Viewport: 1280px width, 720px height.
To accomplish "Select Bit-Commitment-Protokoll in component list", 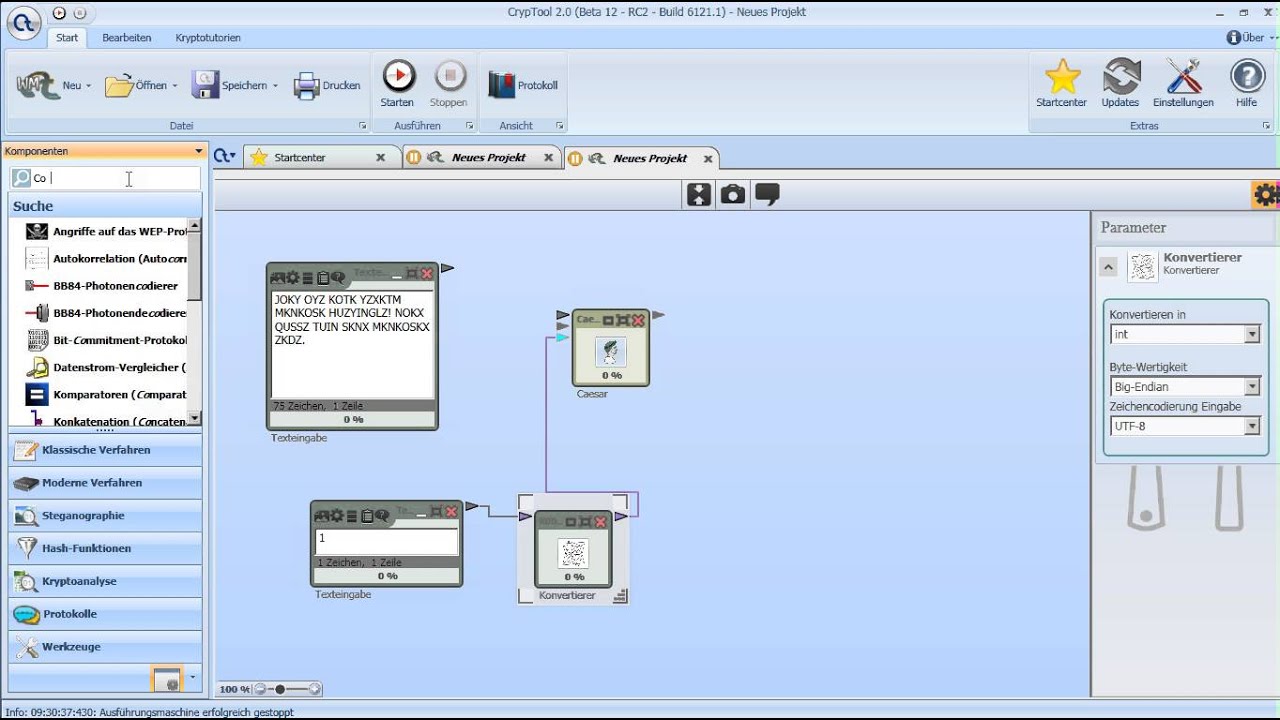I will [x=107, y=340].
